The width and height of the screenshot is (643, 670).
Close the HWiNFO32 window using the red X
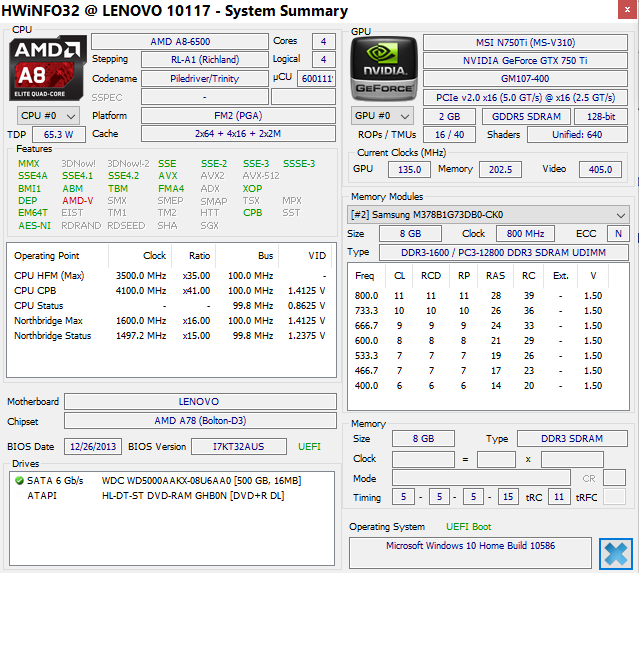627,10
